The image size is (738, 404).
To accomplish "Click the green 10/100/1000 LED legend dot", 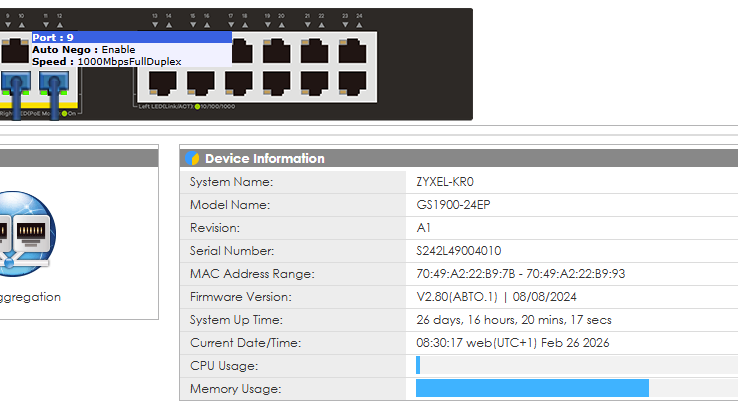I will coord(197,106).
